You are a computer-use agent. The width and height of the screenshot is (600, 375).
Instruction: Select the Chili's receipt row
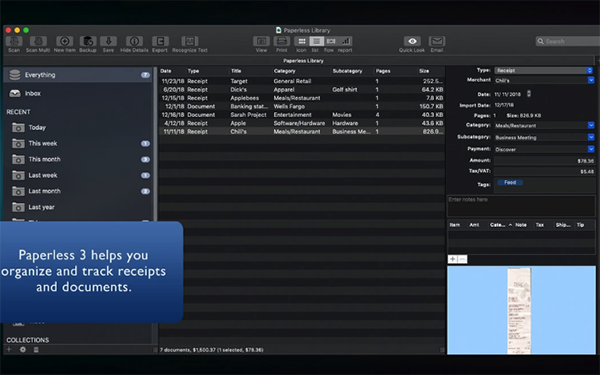click(x=302, y=132)
